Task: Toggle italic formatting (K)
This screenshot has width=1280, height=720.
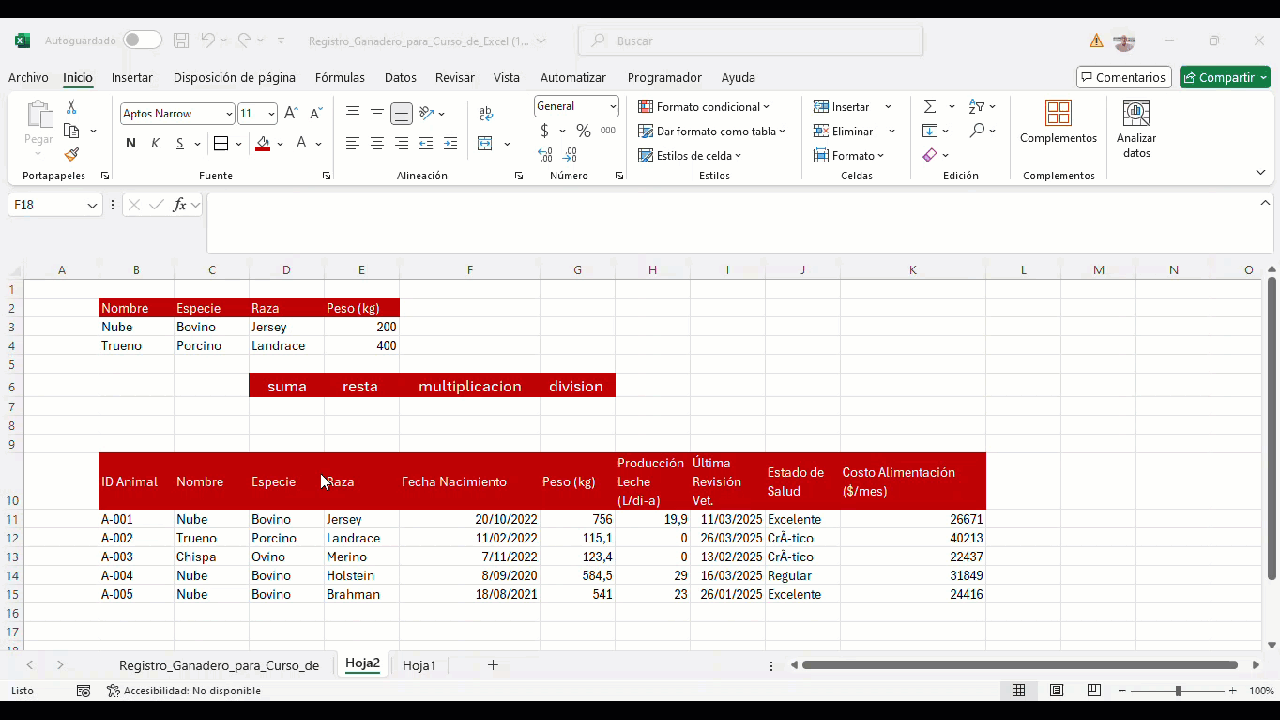Action: pos(155,143)
